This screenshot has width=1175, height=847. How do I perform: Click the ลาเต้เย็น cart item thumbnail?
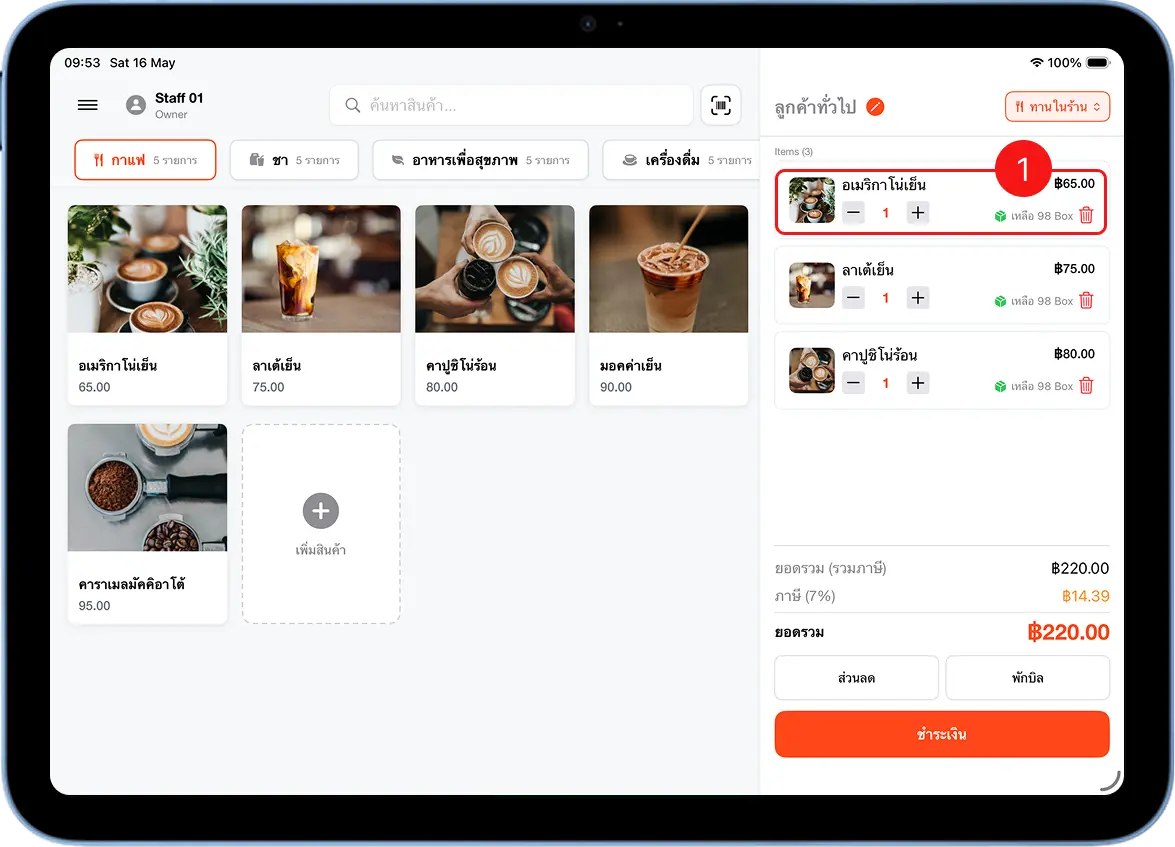(x=812, y=285)
